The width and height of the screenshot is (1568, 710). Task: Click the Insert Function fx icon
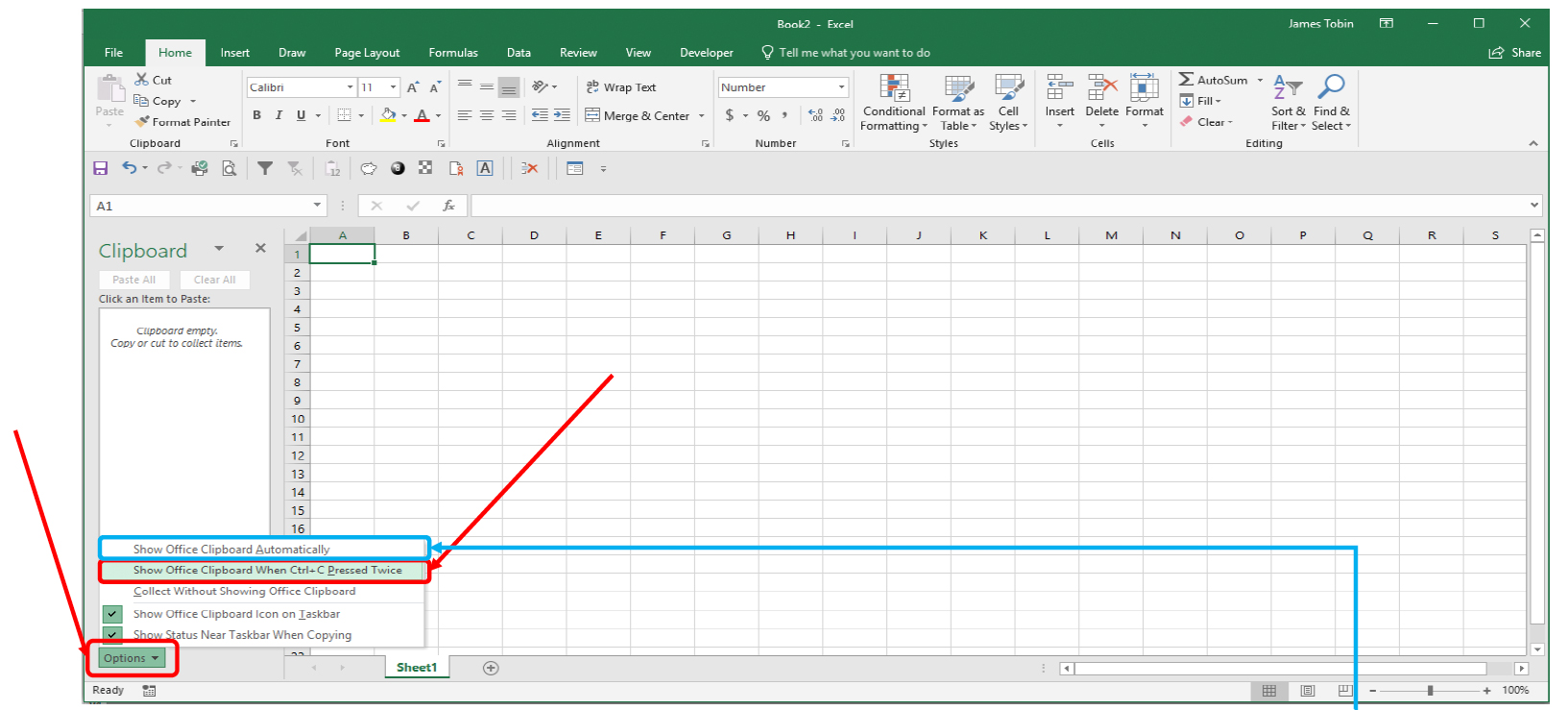[448, 206]
